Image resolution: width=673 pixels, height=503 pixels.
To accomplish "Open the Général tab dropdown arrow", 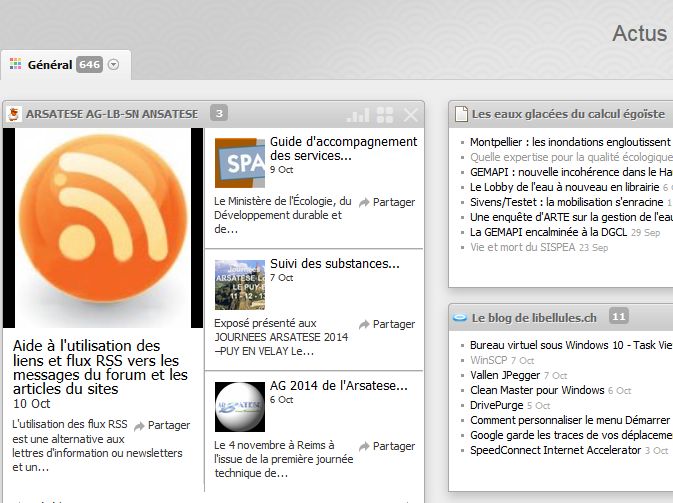I will pos(113,65).
